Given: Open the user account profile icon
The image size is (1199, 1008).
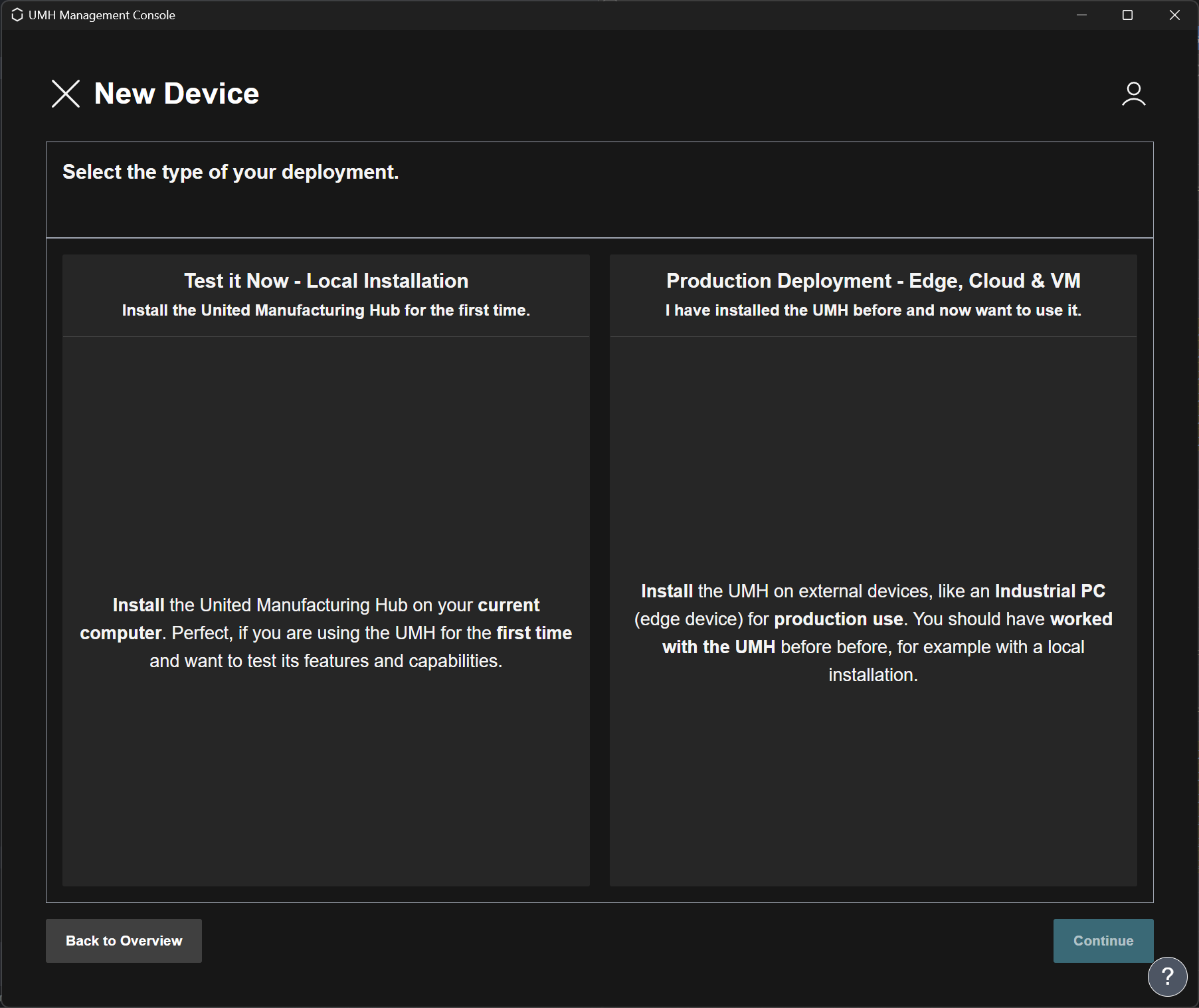Looking at the screenshot, I should pyautogui.click(x=1133, y=94).
